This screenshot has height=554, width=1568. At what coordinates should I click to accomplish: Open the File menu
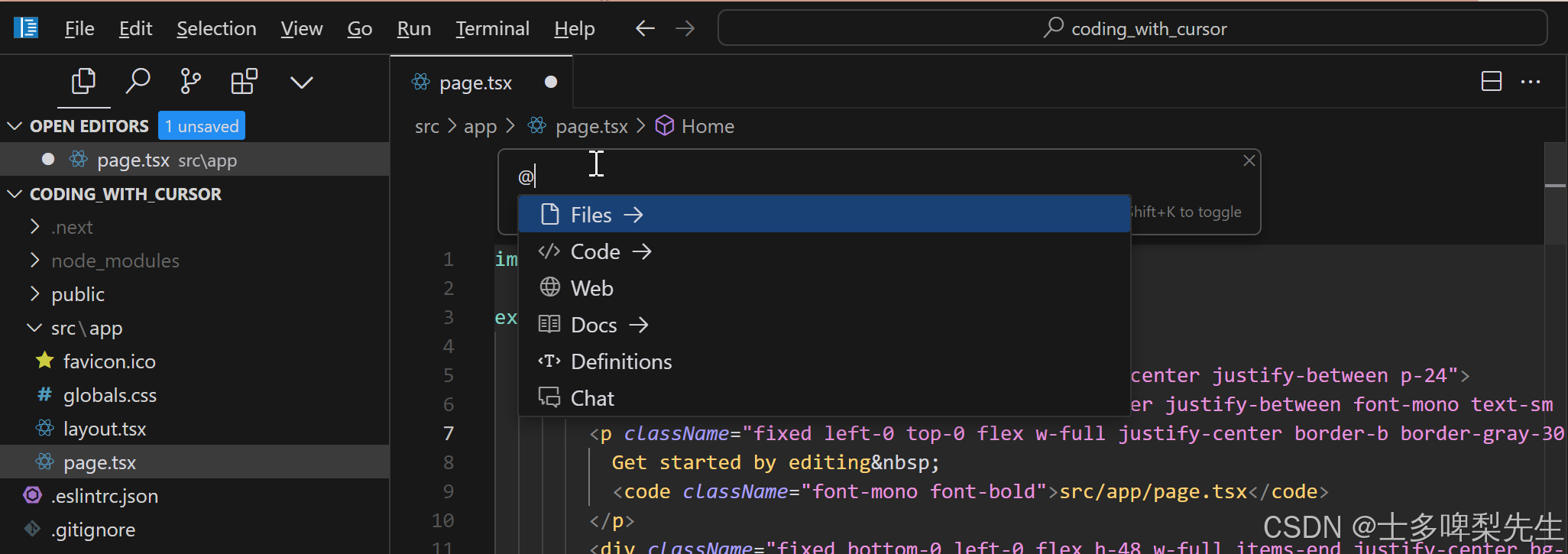(x=79, y=28)
